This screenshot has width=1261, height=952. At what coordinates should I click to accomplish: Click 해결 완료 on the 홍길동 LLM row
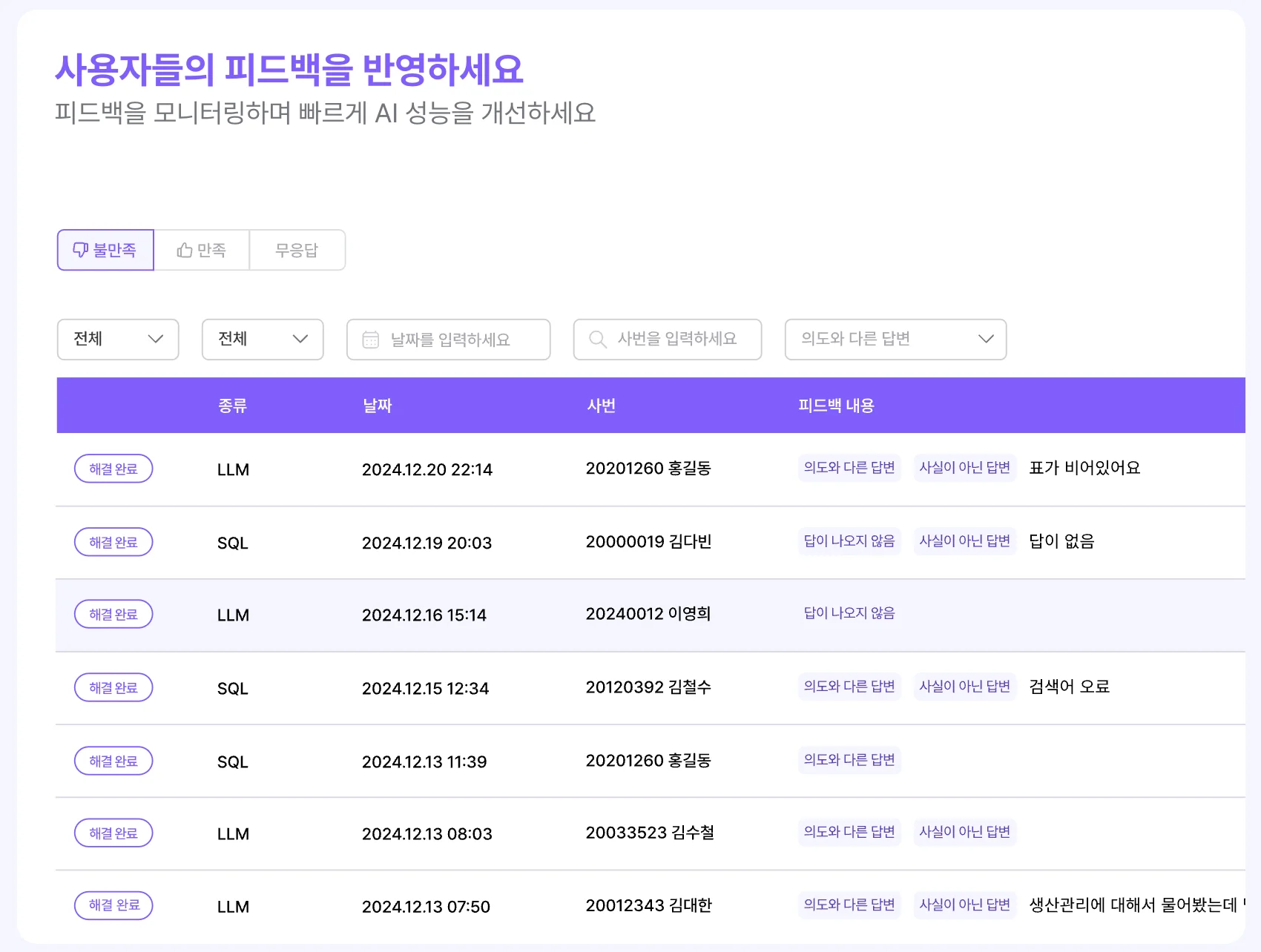click(113, 469)
